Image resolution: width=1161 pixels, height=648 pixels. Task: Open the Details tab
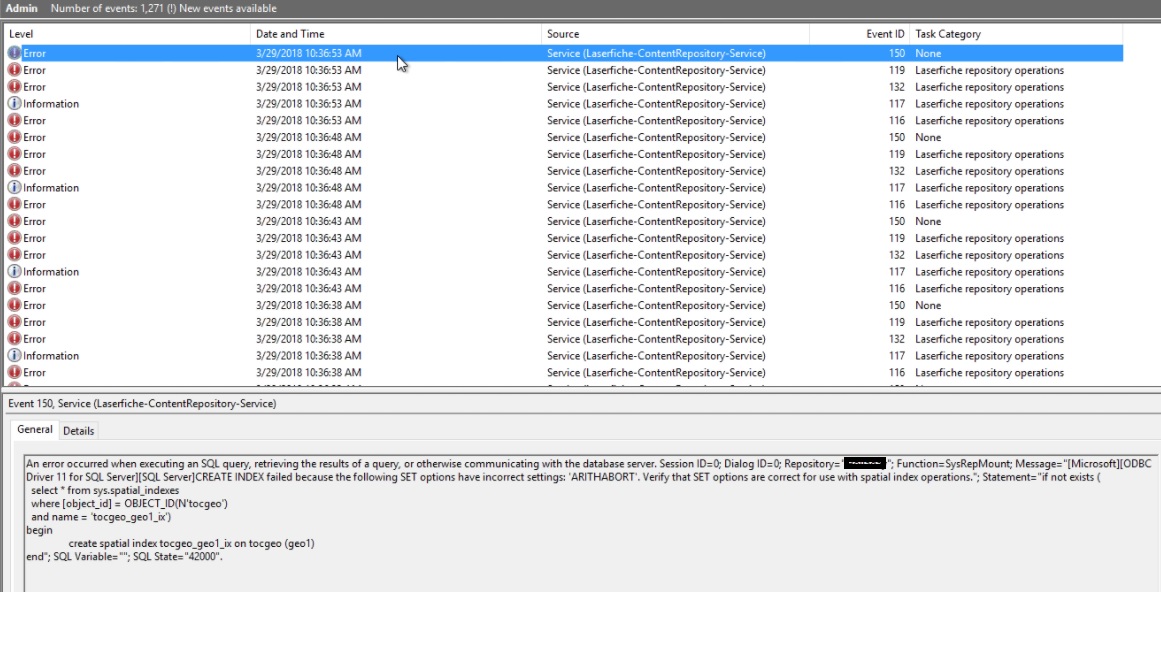click(78, 431)
